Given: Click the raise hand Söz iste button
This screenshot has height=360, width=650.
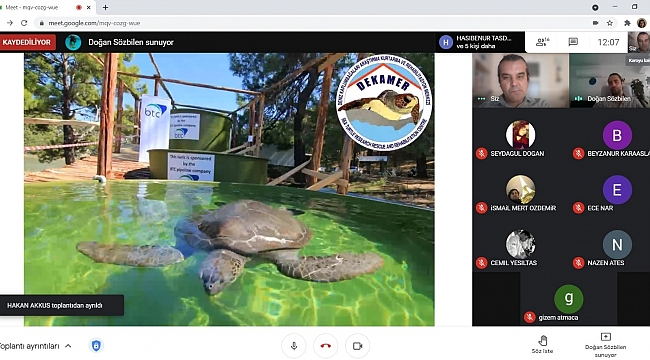Looking at the screenshot, I should click(x=543, y=344).
